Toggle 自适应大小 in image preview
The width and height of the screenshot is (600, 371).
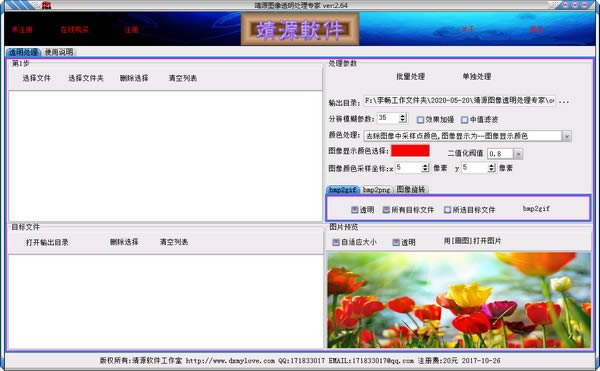[336, 242]
